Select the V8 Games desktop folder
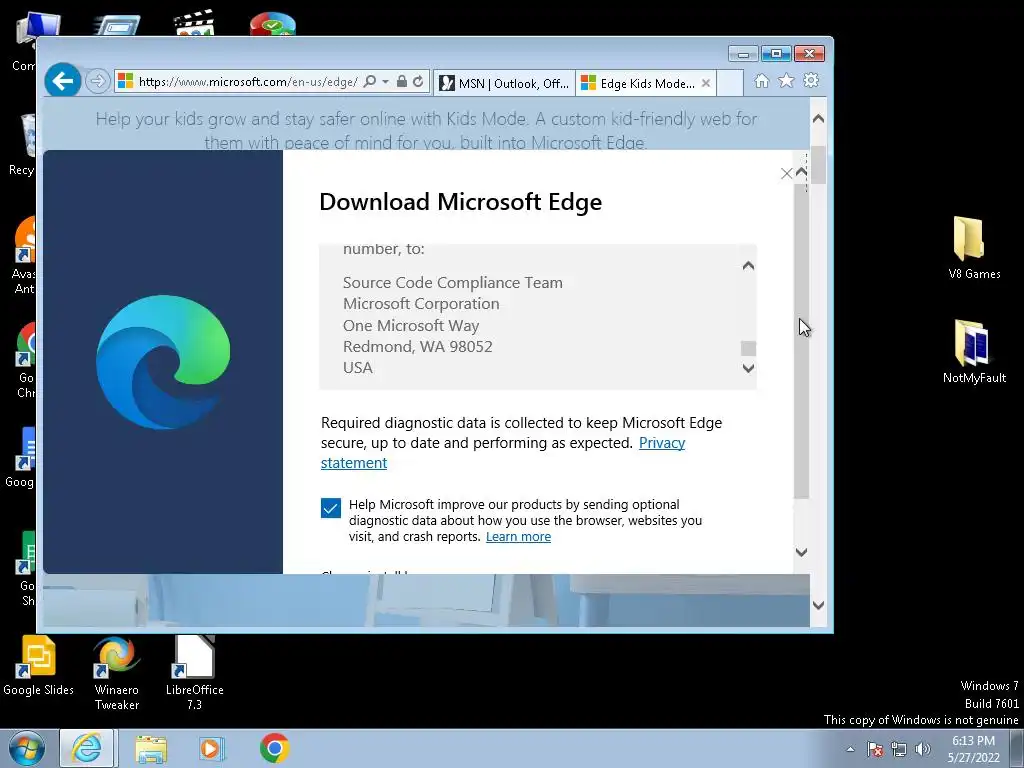Viewport: 1024px width, 768px height. pos(974,248)
